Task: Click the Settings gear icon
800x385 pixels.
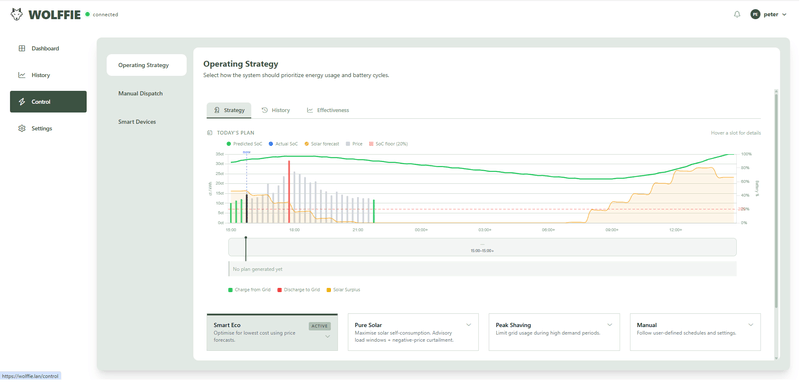Action: coord(21,129)
